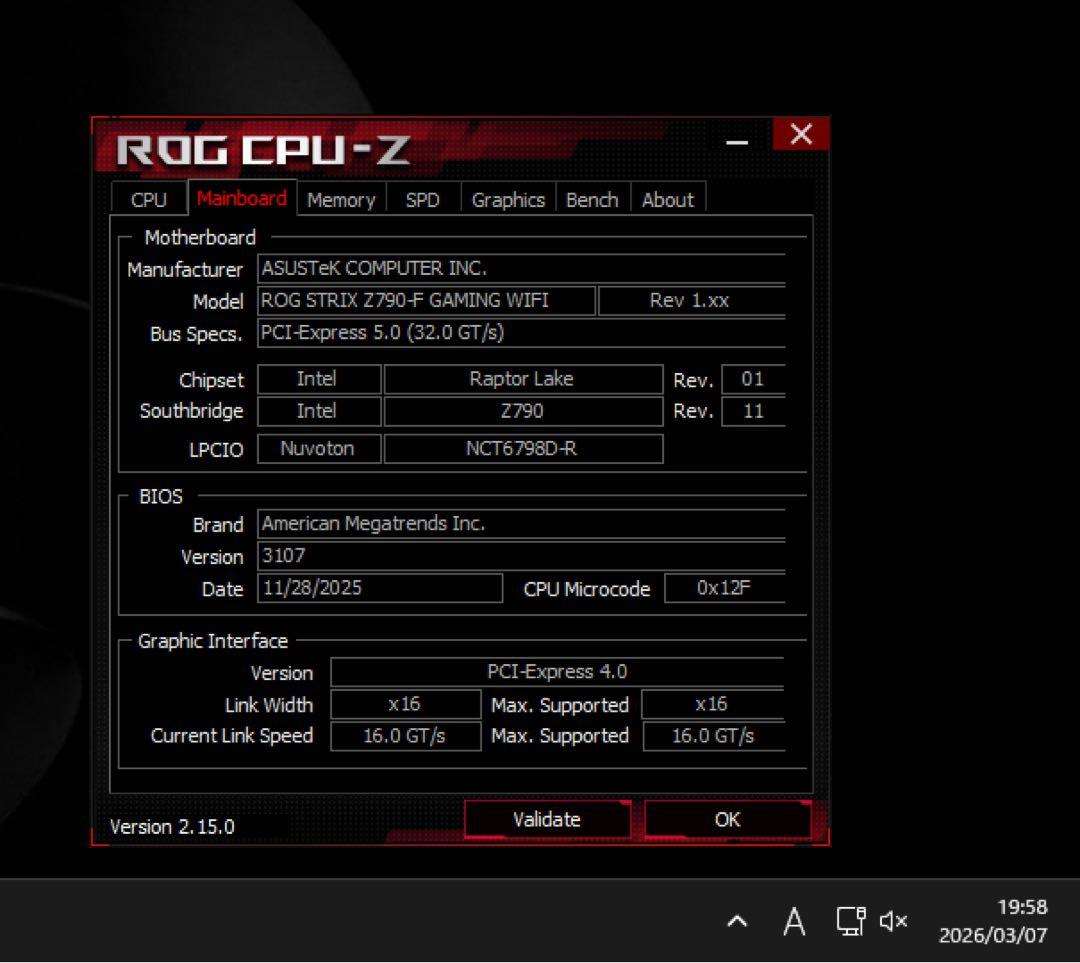Click the NCT6798D-R value
1080x963 pixels.
coord(523,448)
